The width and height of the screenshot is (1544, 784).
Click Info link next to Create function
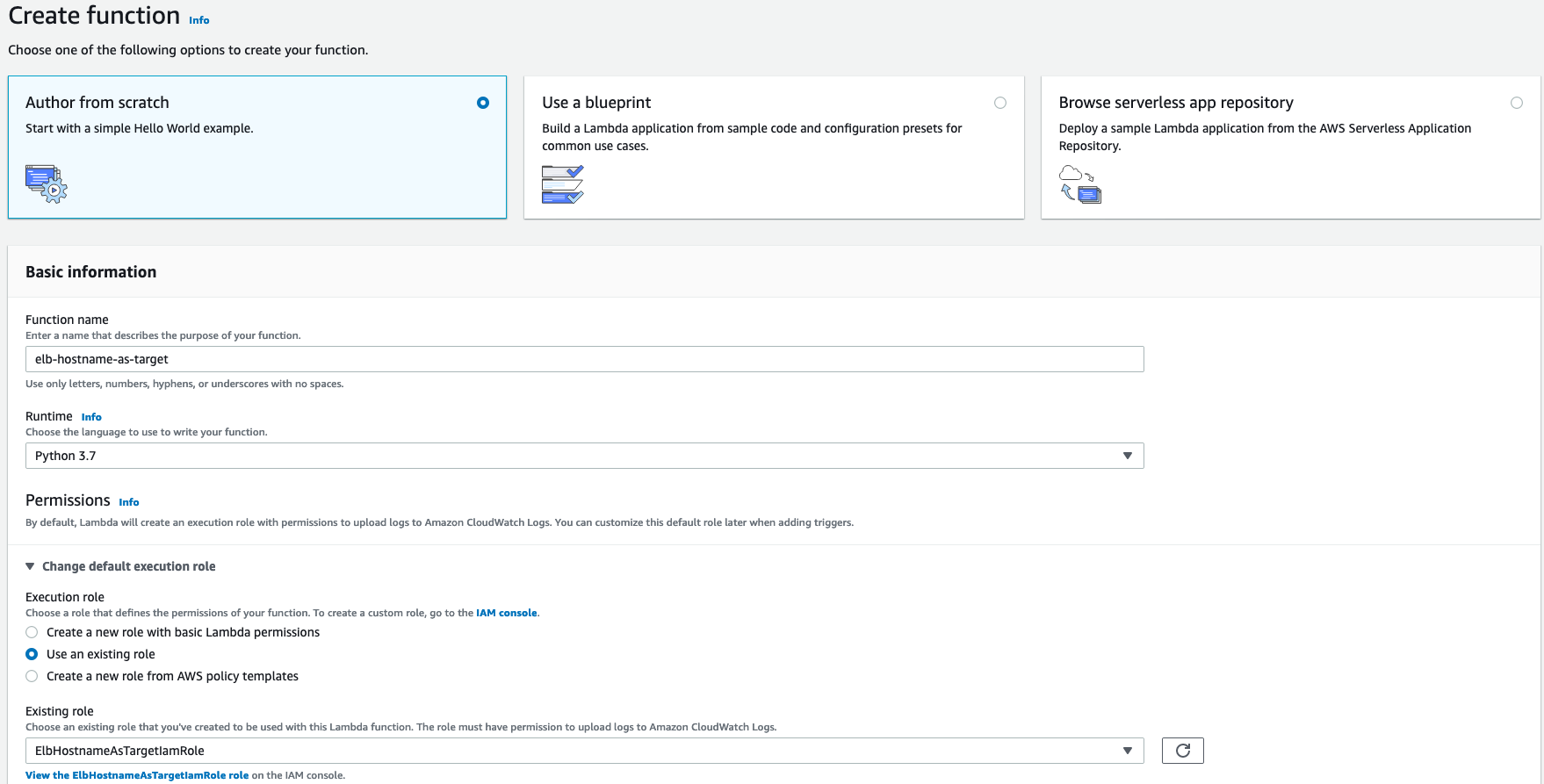click(199, 20)
